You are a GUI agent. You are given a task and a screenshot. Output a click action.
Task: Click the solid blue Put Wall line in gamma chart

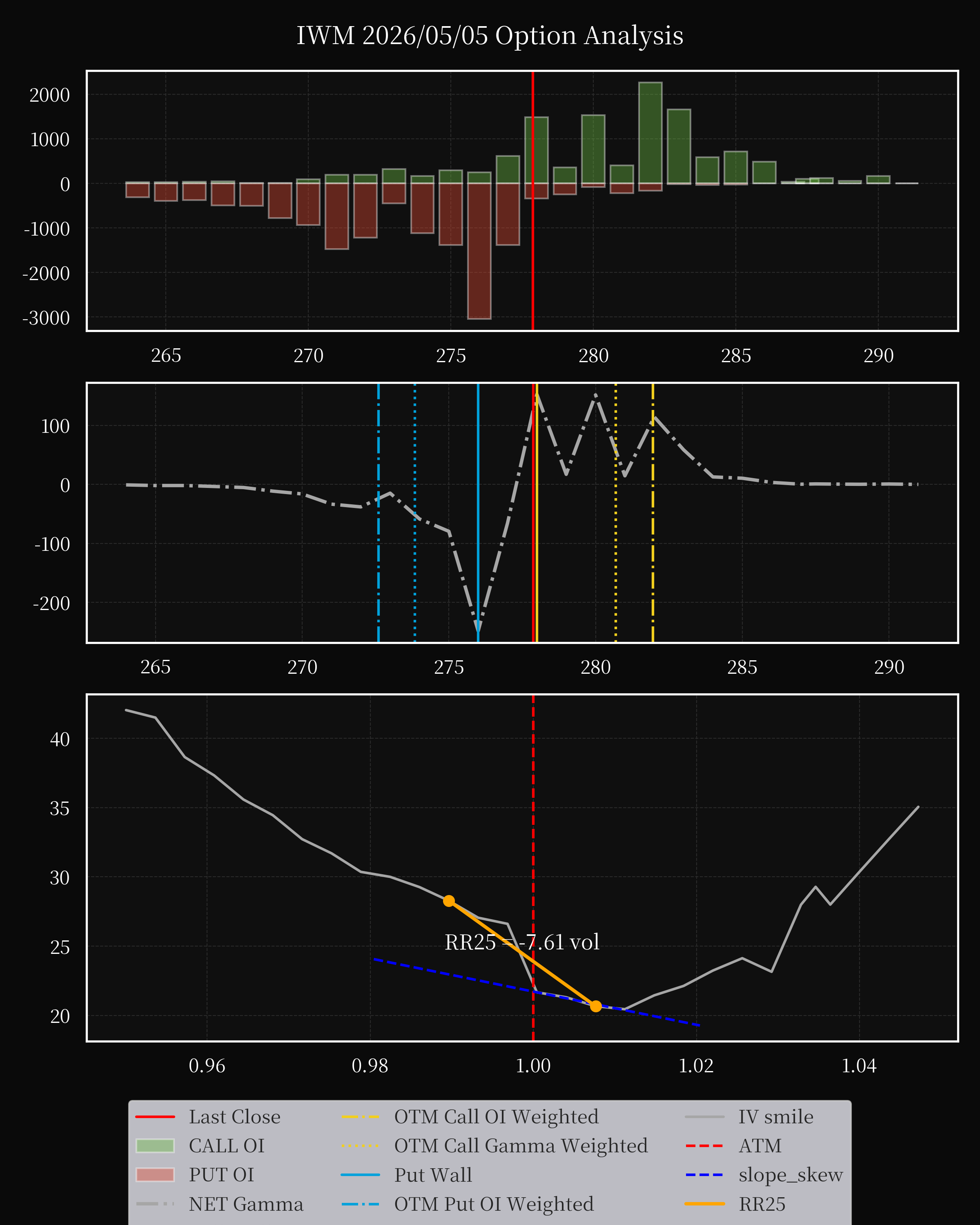pyautogui.click(x=478, y=512)
